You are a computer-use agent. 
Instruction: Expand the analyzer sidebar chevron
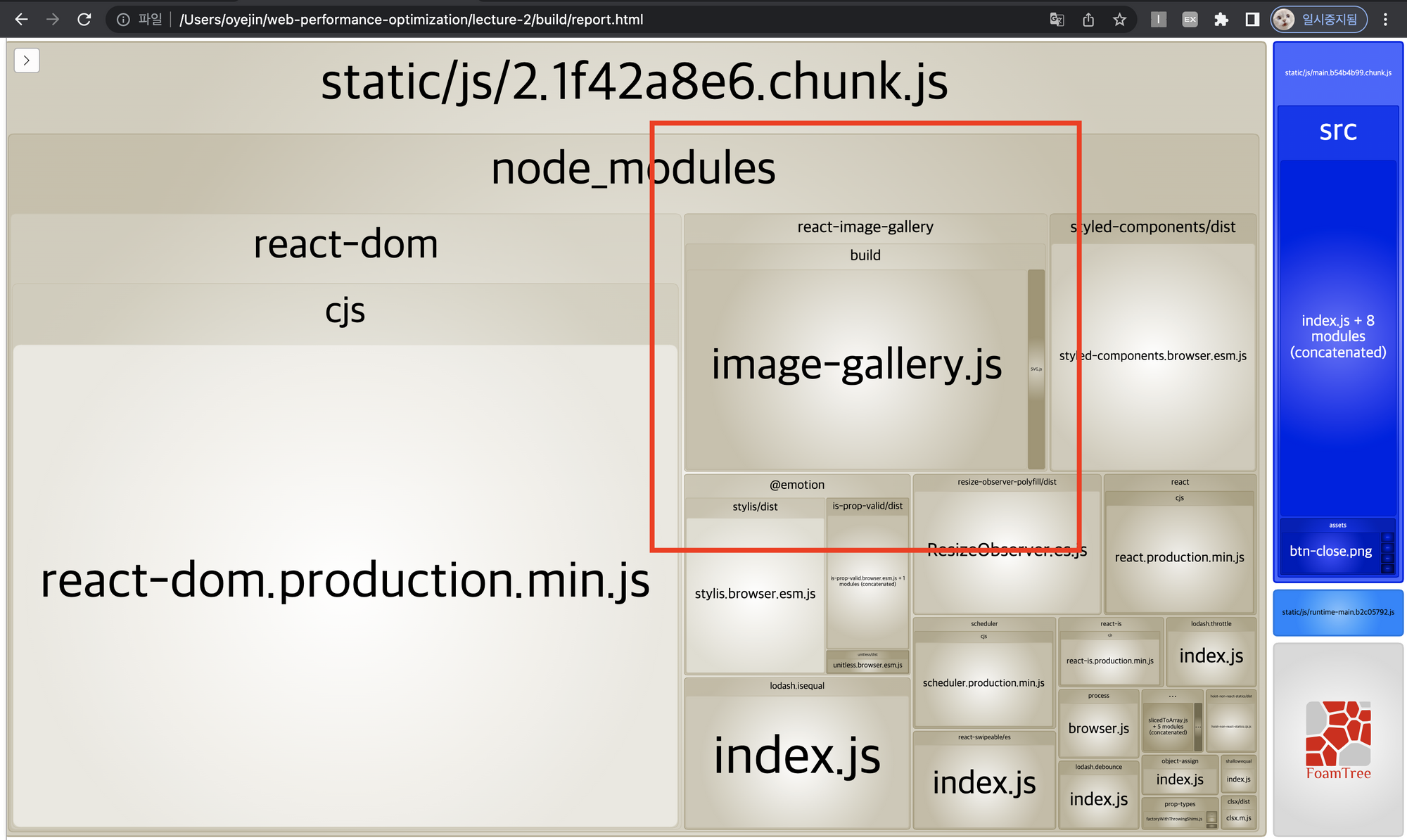coord(27,61)
